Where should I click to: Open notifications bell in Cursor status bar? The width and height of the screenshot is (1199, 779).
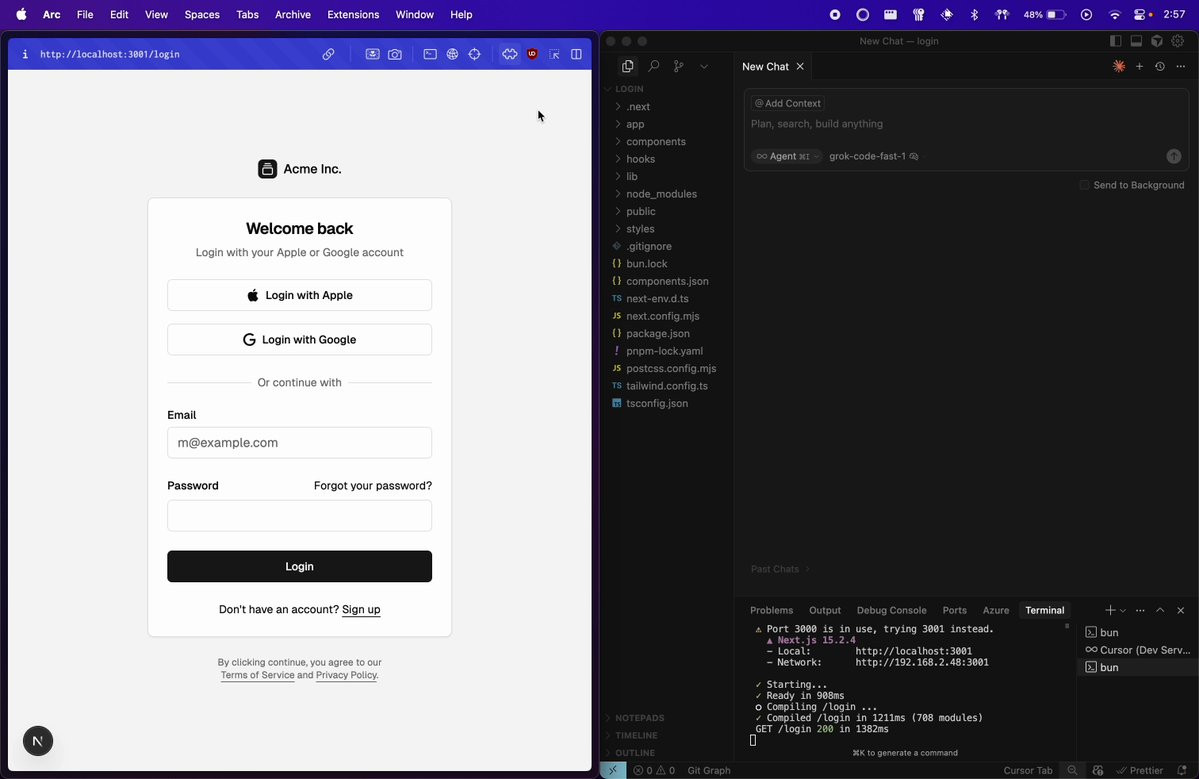coord(1182,771)
